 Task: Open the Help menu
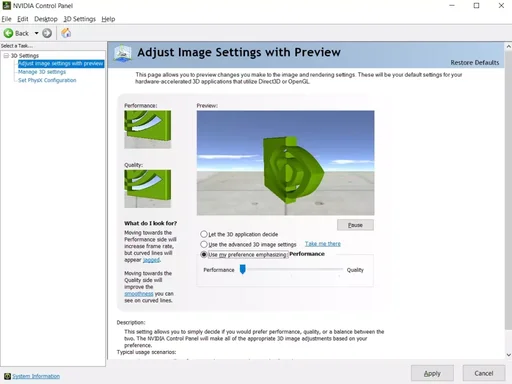click(x=108, y=19)
